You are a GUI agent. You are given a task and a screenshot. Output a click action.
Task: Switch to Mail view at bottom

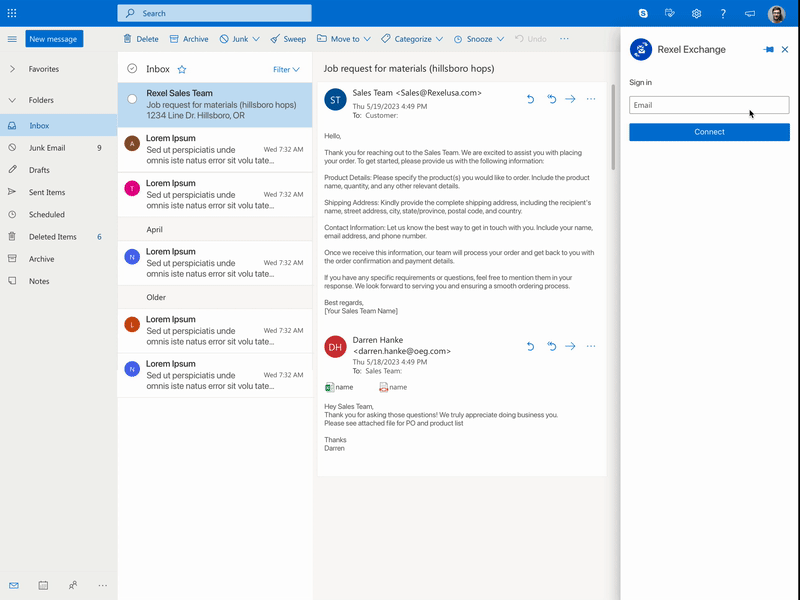(14, 585)
